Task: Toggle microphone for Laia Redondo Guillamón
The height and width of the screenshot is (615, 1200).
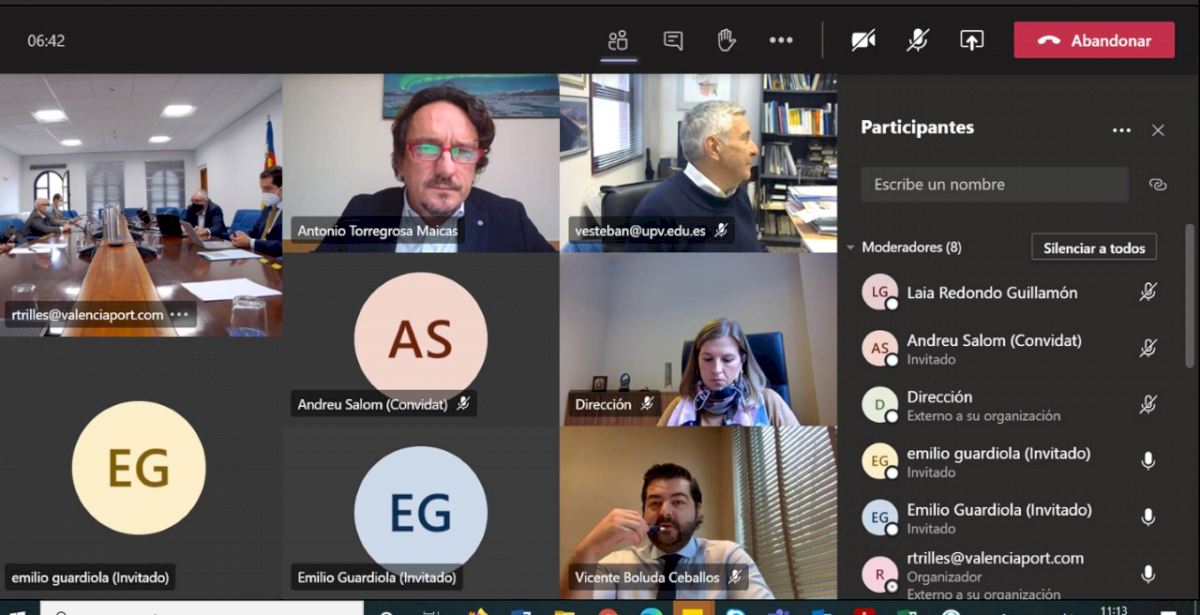Action: (x=1148, y=292)
